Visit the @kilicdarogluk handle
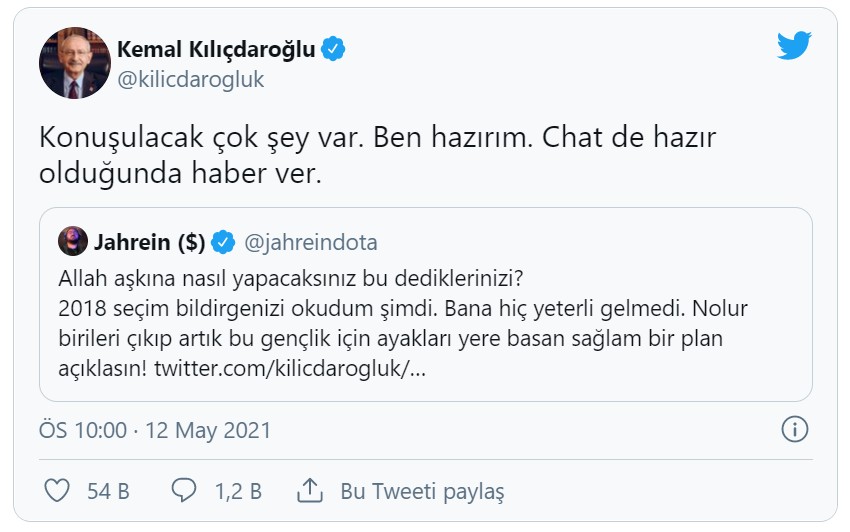The image size is (850, 532). (191, 80)
